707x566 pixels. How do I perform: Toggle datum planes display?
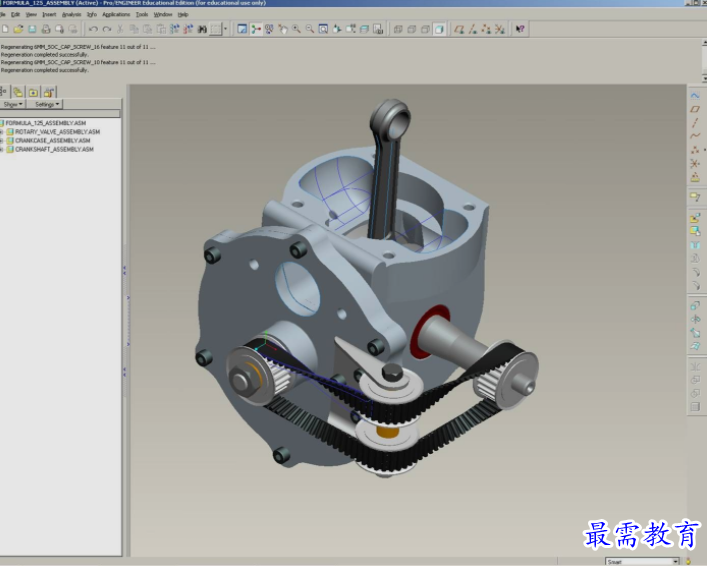(x=459, y=29)
